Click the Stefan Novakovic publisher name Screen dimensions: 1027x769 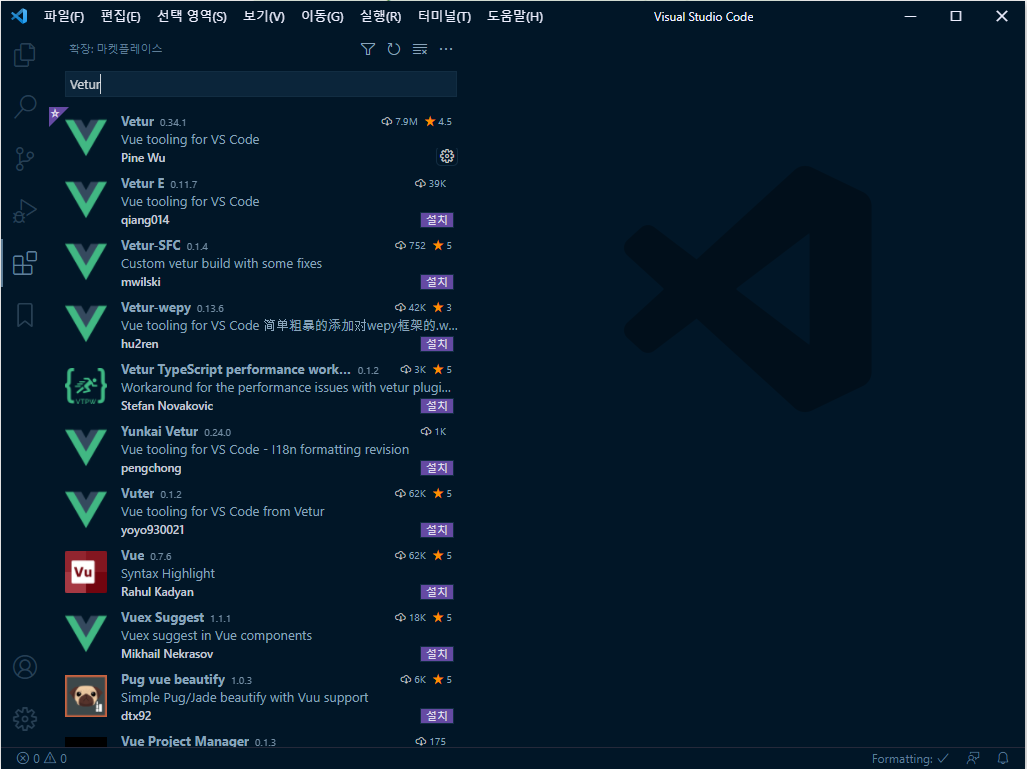click(167, 406)
